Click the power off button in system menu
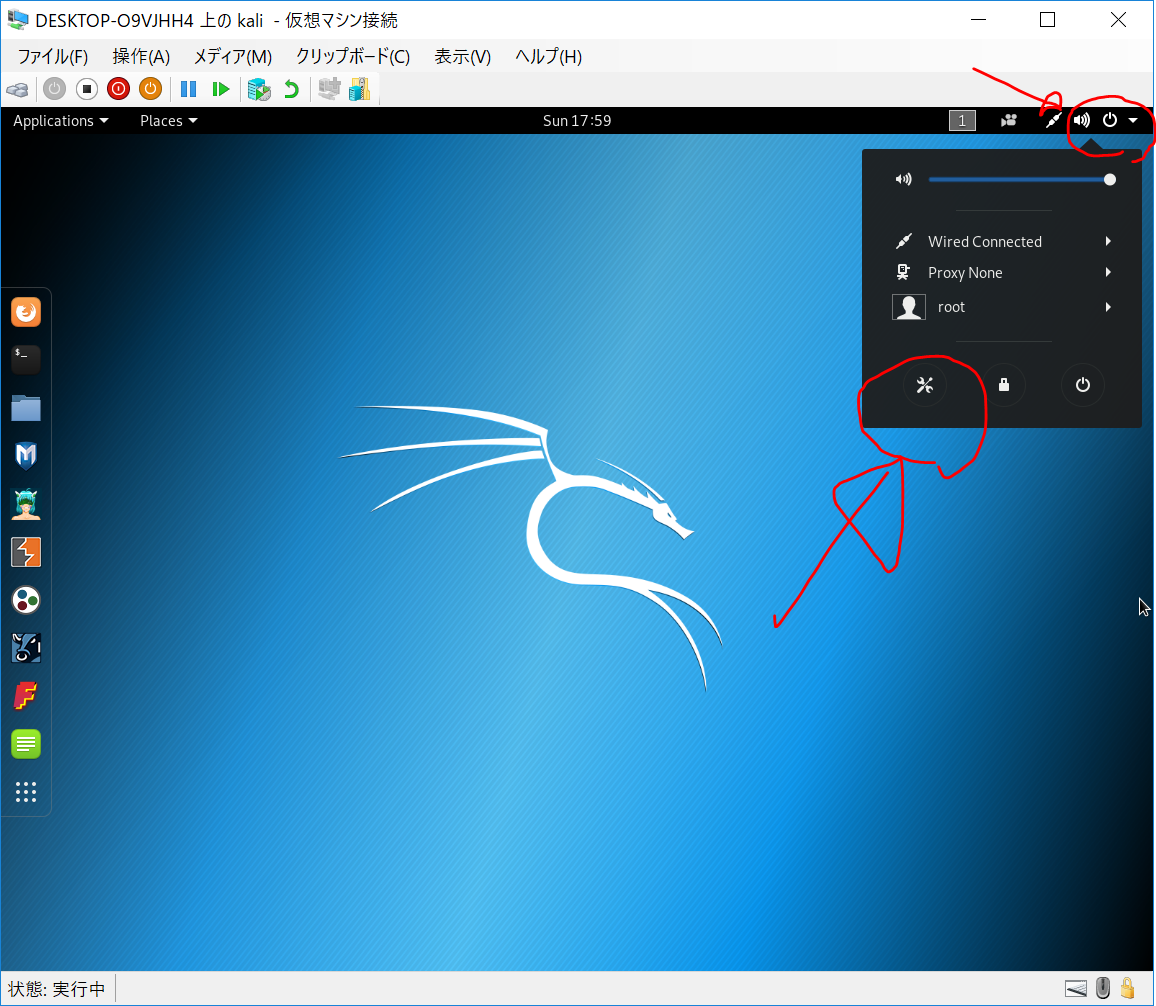This screenshot has height=1006, width=1156. pos(1082,385)
